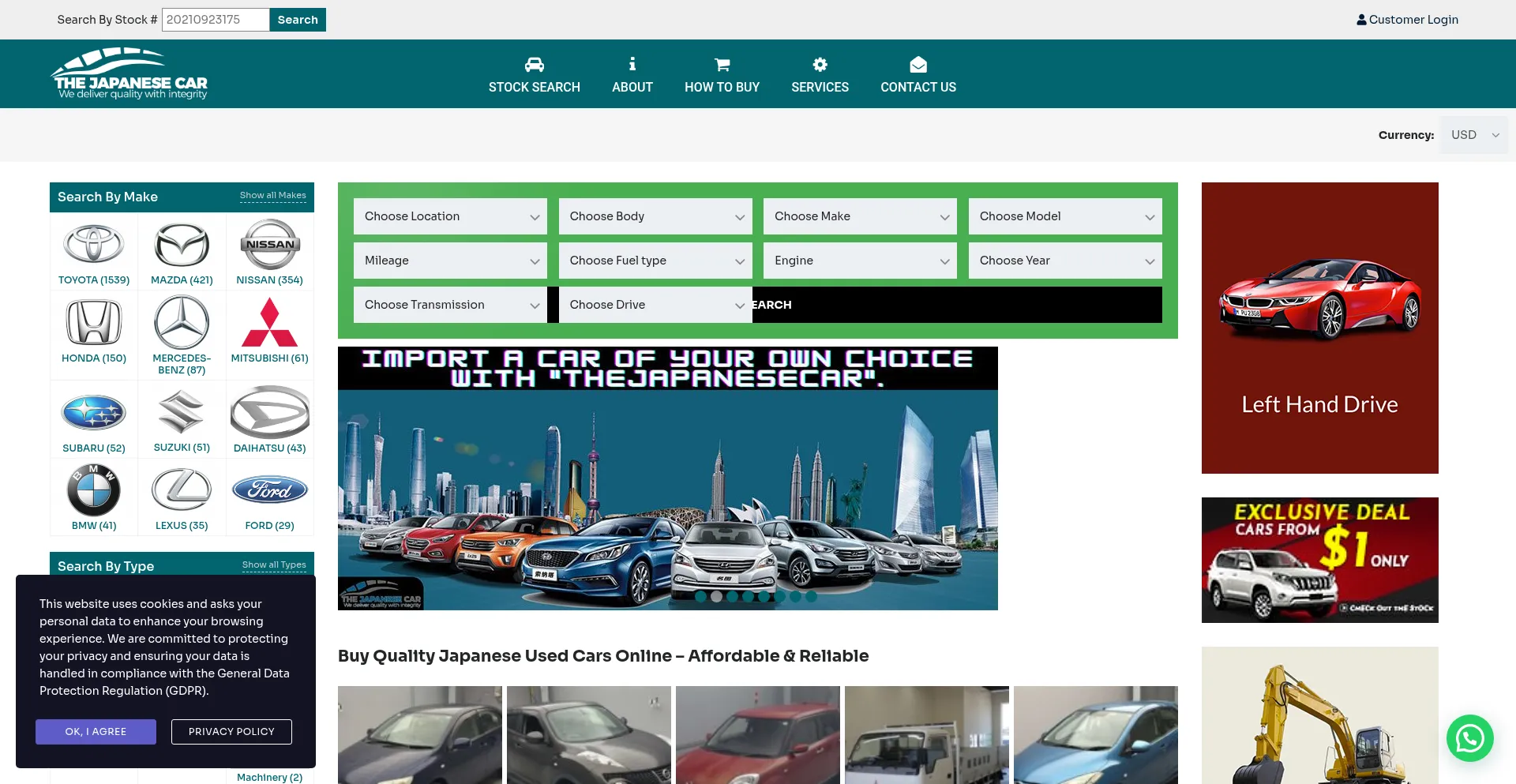Open the Privacy Policy button

pos(231,732)
